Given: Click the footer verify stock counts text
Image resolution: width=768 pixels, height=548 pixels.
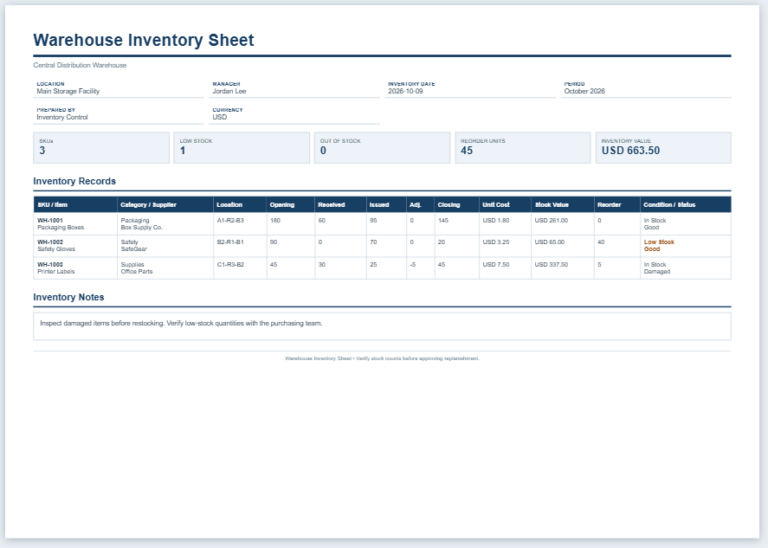Looking at the screenshot, I should (382, 358).
